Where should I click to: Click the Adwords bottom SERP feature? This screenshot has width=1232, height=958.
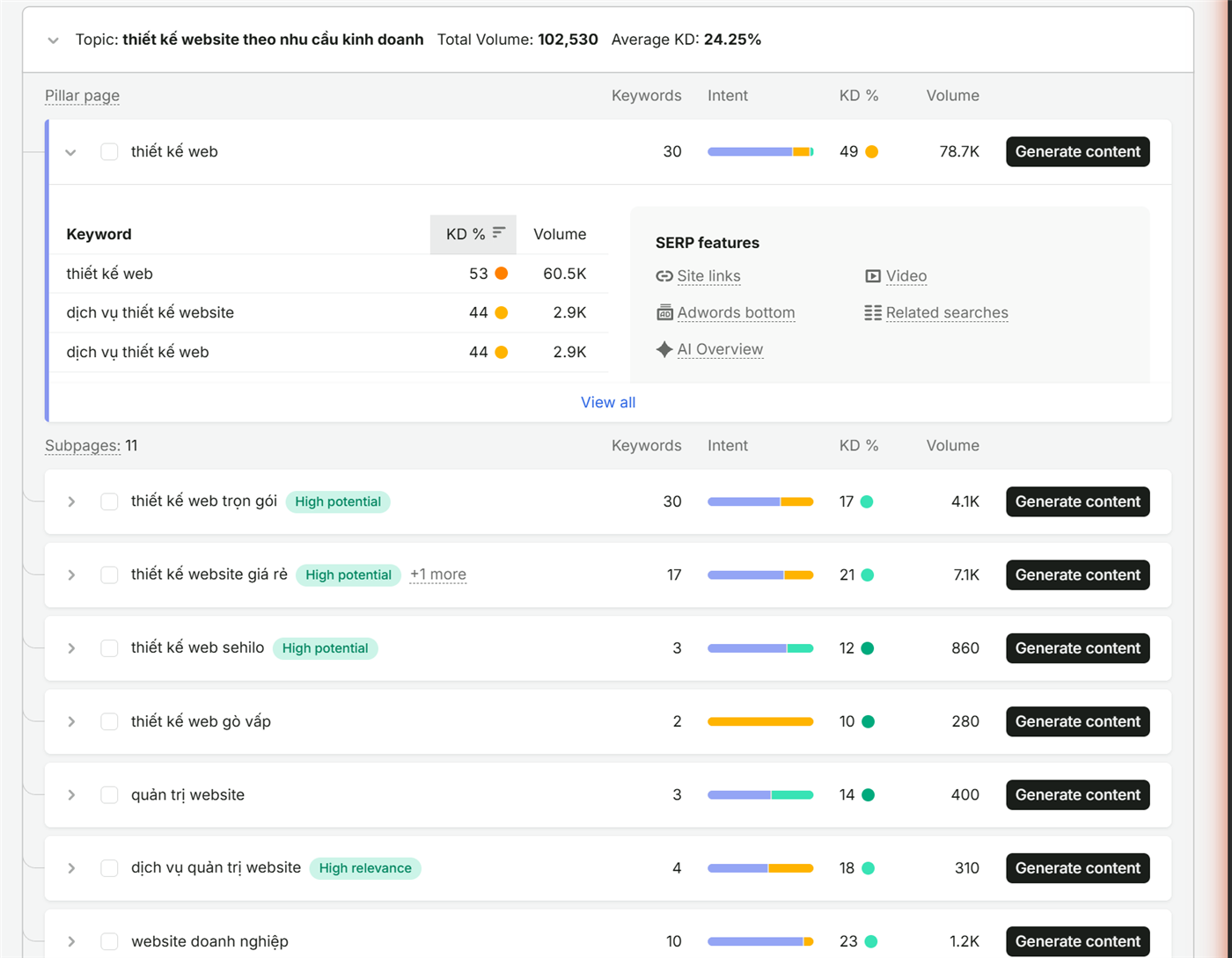click(736, 312)
